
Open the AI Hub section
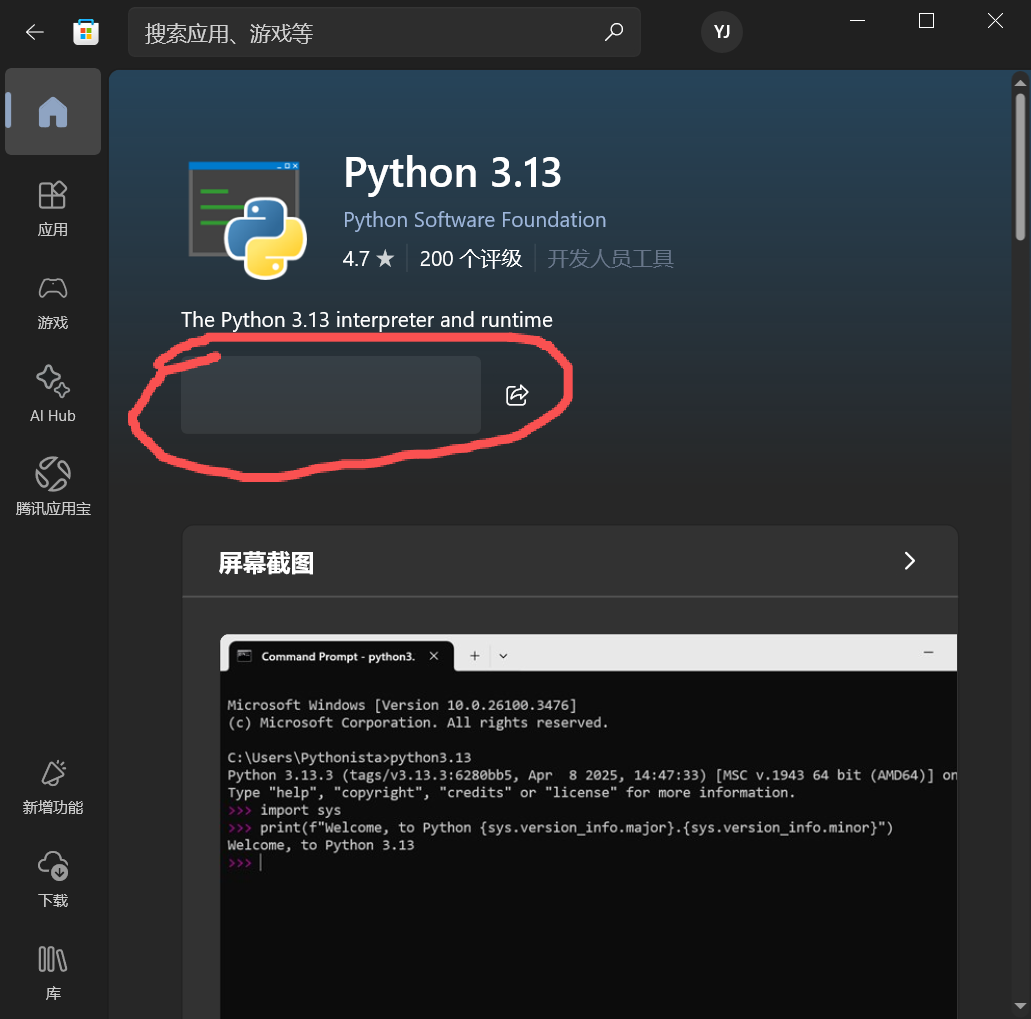[53, 395]
